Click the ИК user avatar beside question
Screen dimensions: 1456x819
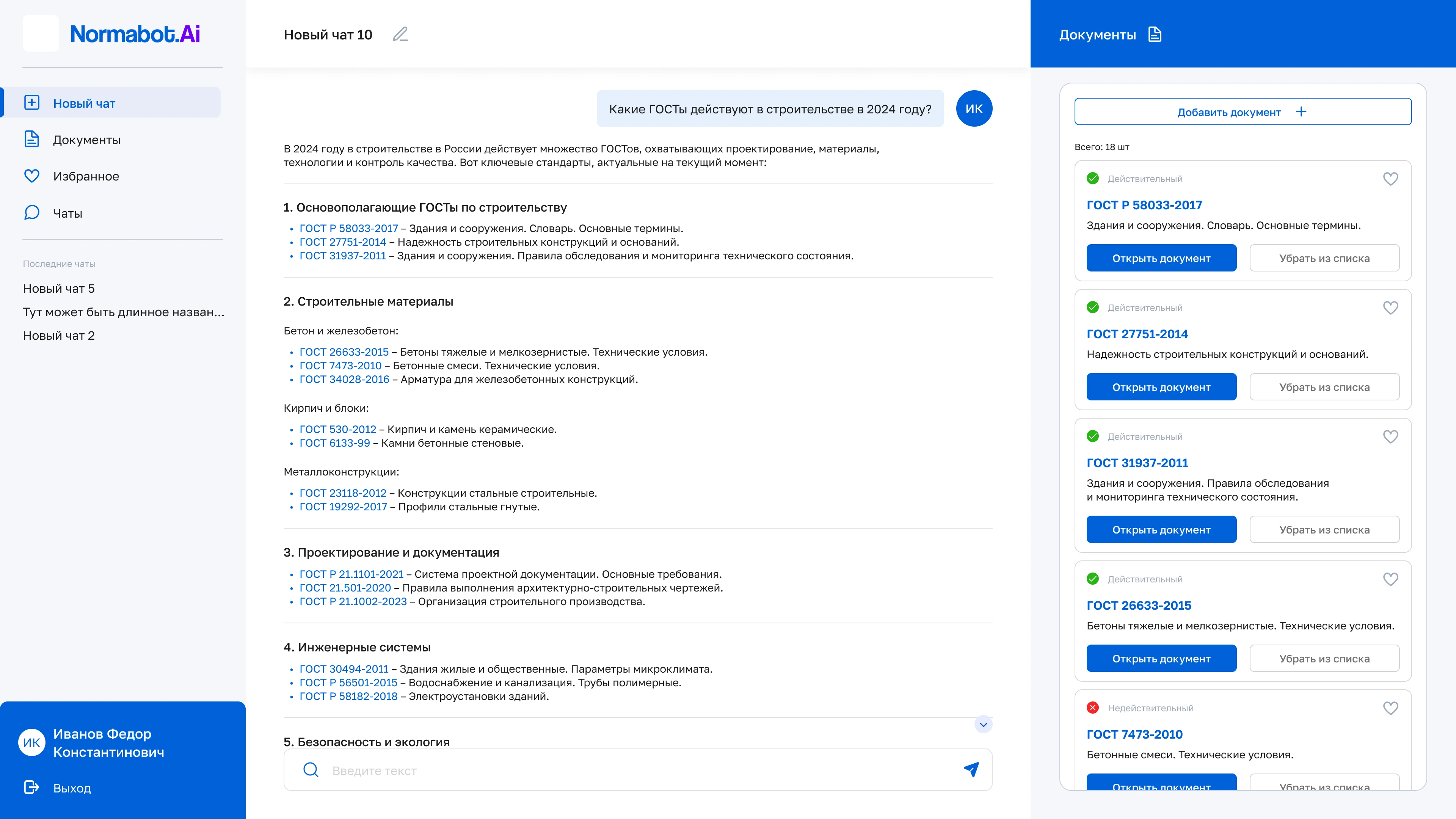pos(974,108)
